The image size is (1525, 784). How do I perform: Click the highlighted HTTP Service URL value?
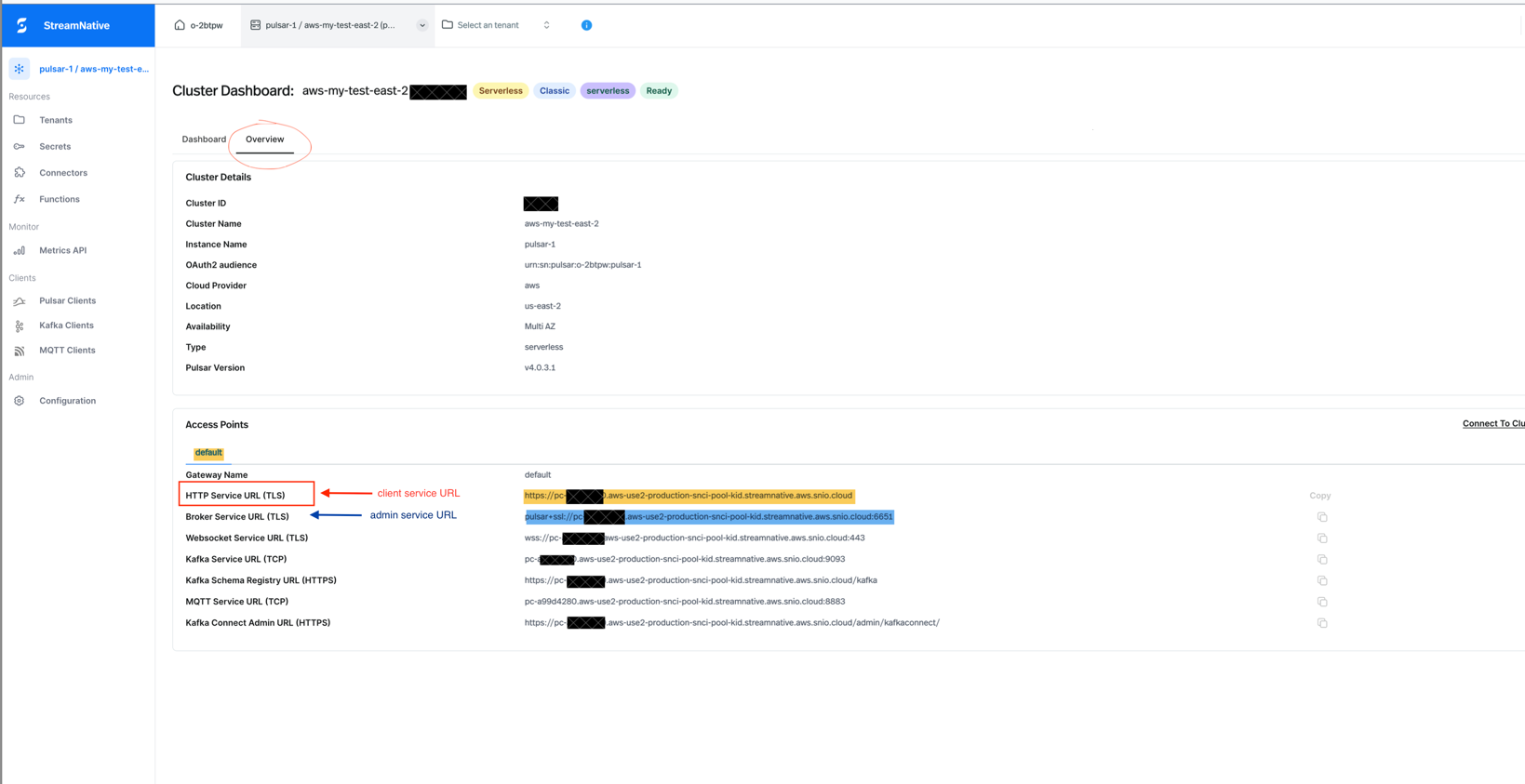click(689, 496)
